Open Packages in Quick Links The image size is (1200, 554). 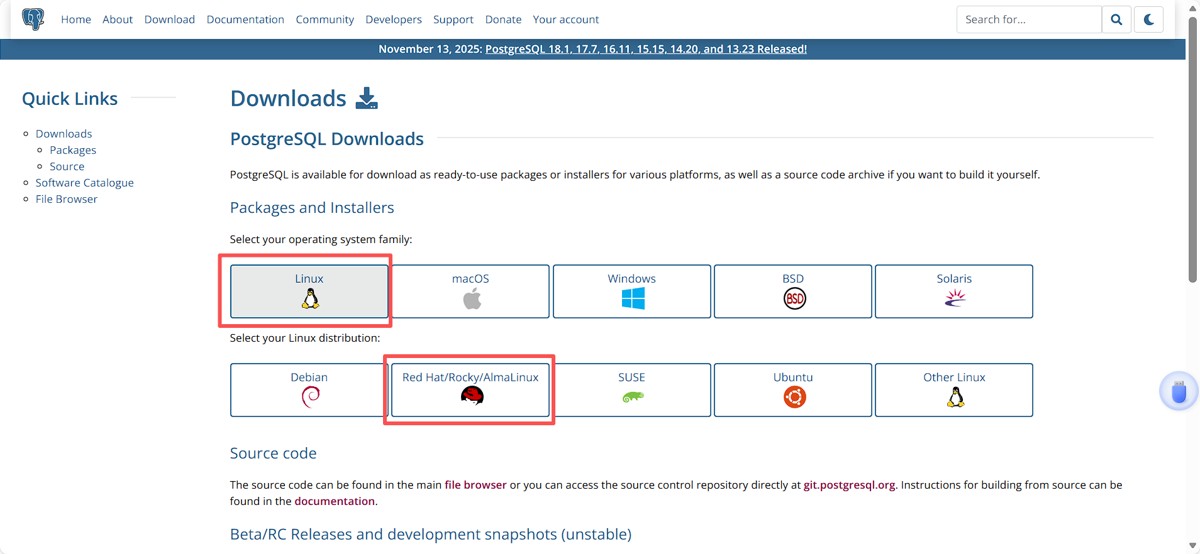(73, 150)
